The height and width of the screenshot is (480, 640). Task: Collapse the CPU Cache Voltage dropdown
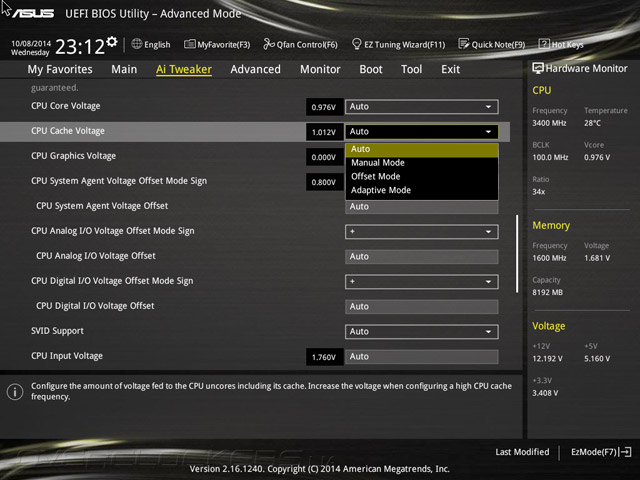click(x=422, y=132)
